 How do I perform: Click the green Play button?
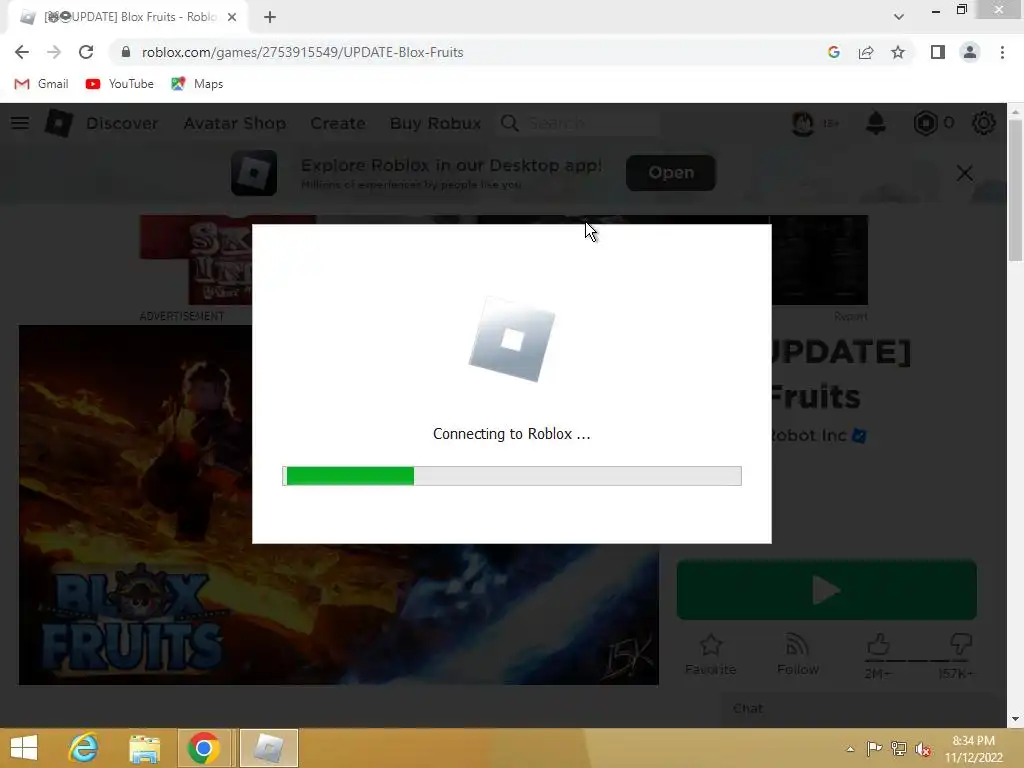826,590
